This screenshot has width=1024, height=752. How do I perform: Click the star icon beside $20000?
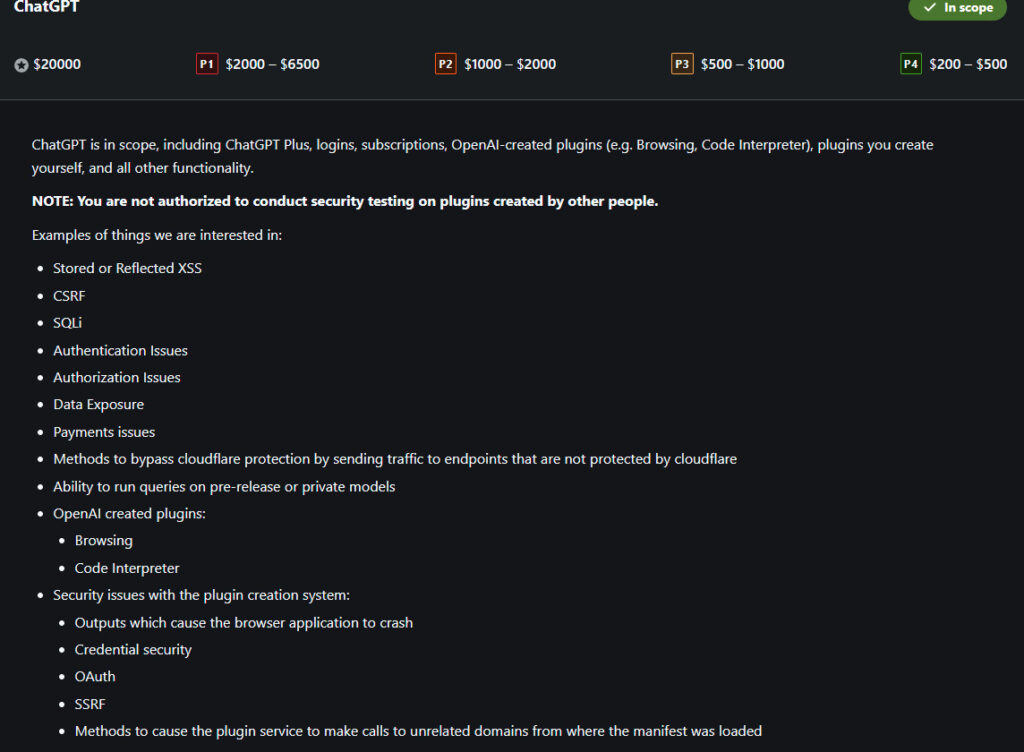[x=22, y=65]
